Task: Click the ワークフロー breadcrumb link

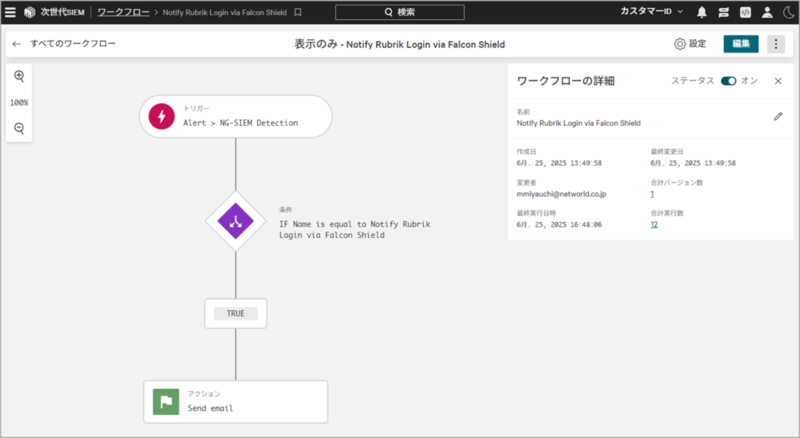Action: click(x=123, y=12)
